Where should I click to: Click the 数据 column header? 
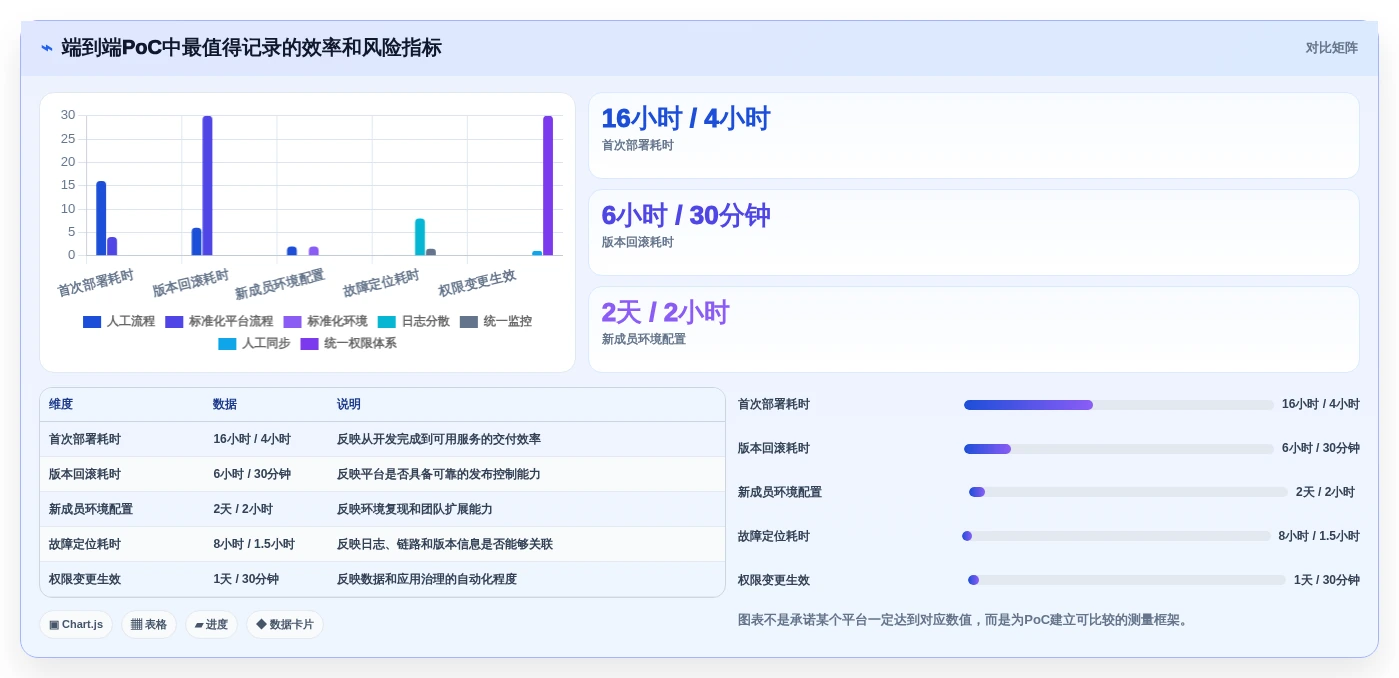(225, 405)
